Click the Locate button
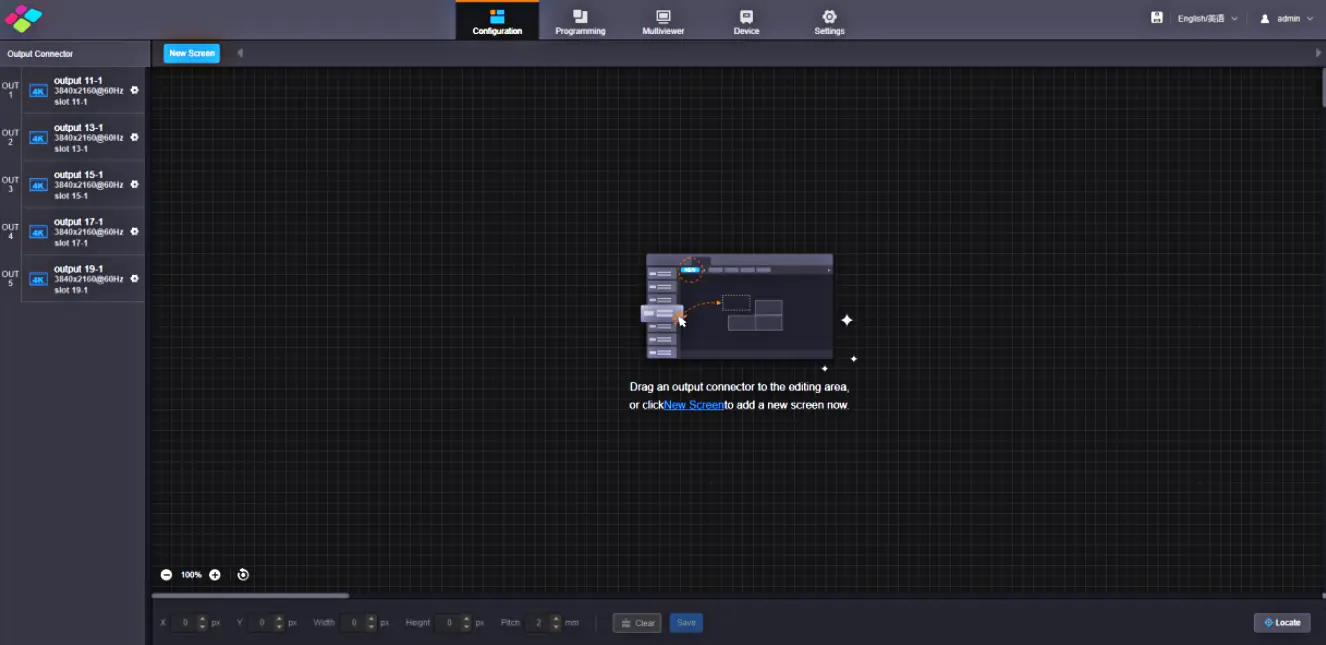Image resolution: width=1326 pixels, height=645 pixels. (1281, 623)
